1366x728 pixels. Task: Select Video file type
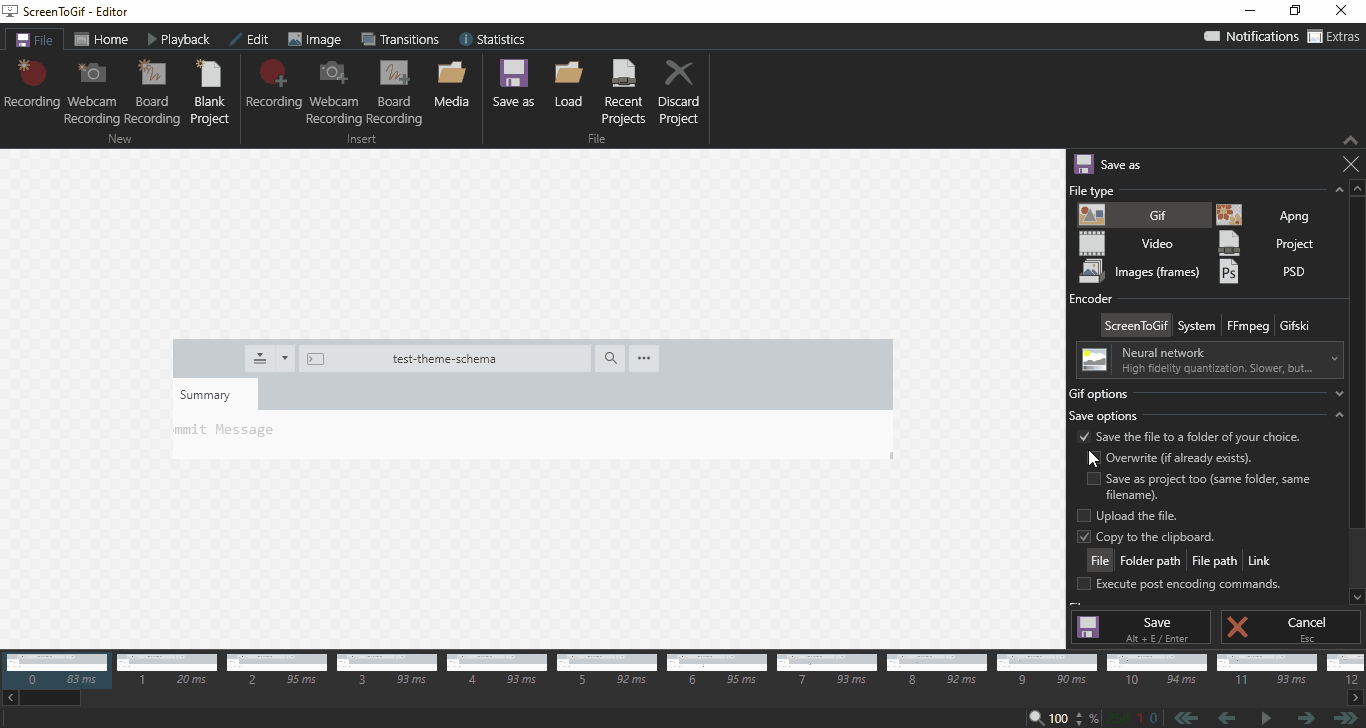1143,243
